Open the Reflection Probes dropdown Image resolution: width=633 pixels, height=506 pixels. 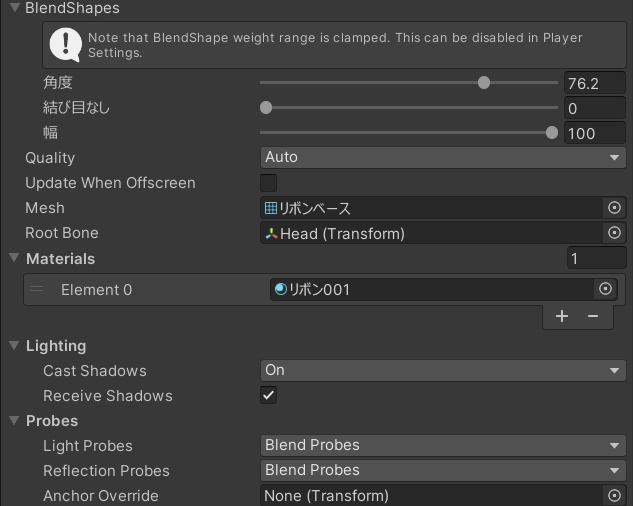point(442,470)
